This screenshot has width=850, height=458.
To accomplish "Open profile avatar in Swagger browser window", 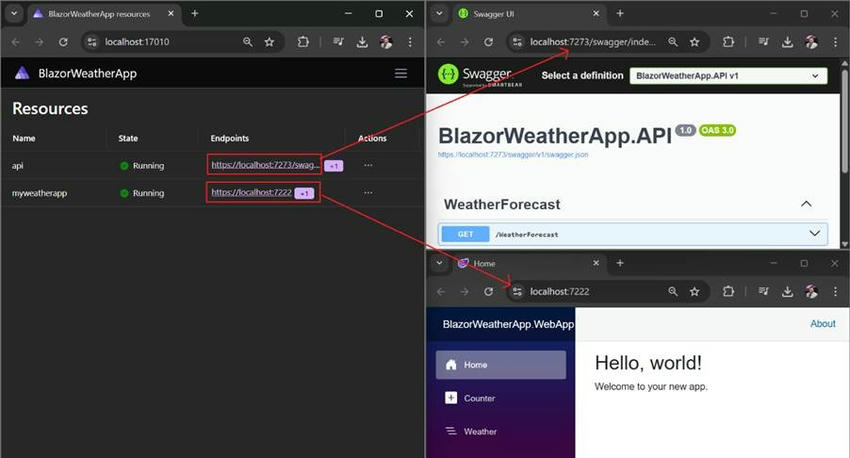I will pos(812,42).
